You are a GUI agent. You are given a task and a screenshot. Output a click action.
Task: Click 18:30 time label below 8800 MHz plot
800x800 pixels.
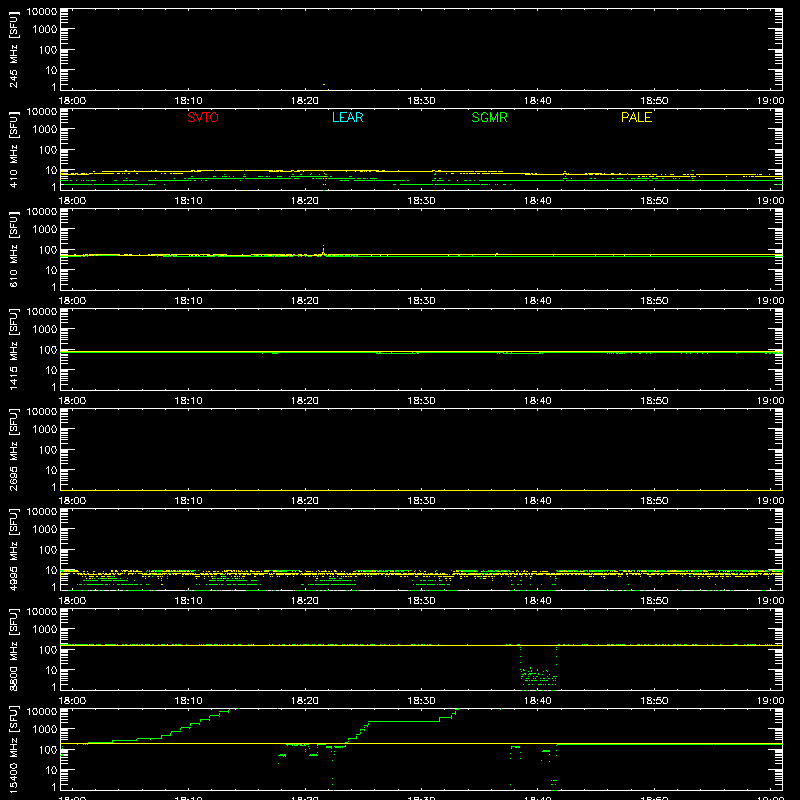(x=421, y=701)
